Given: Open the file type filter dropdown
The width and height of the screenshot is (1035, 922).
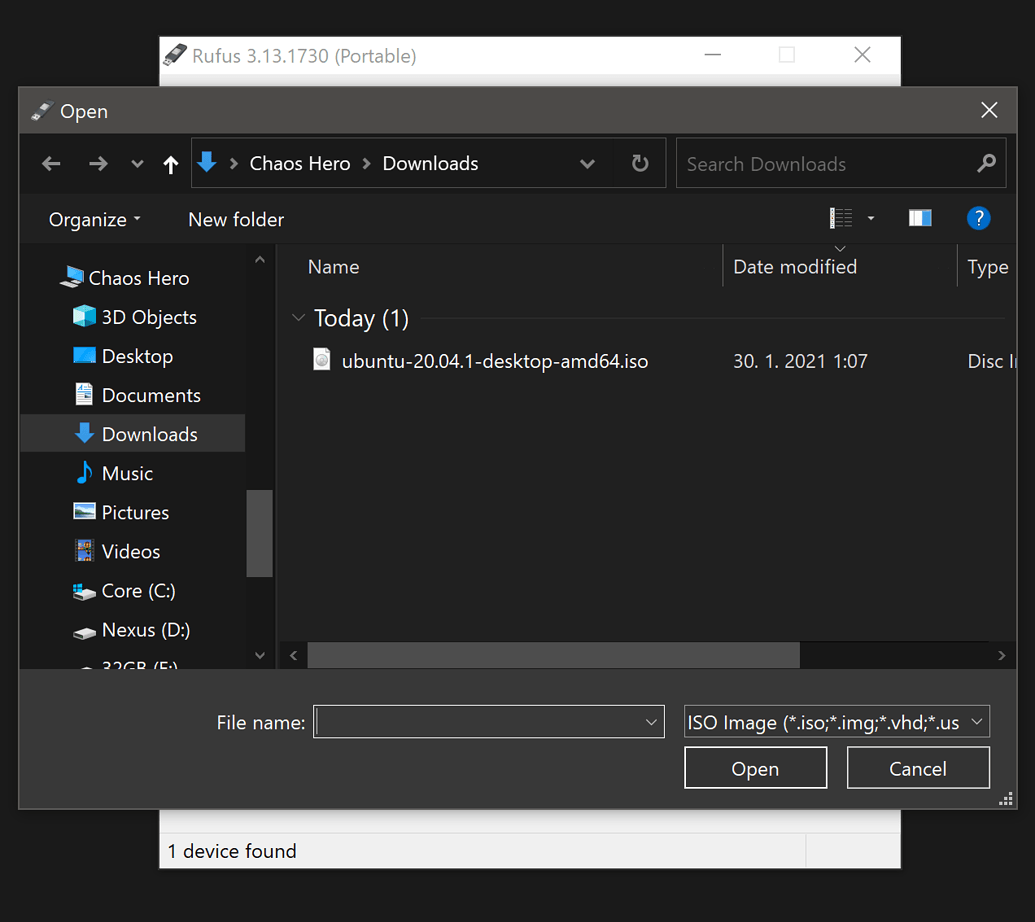Looking at the screenshot, I should click(x=836, y=721).
